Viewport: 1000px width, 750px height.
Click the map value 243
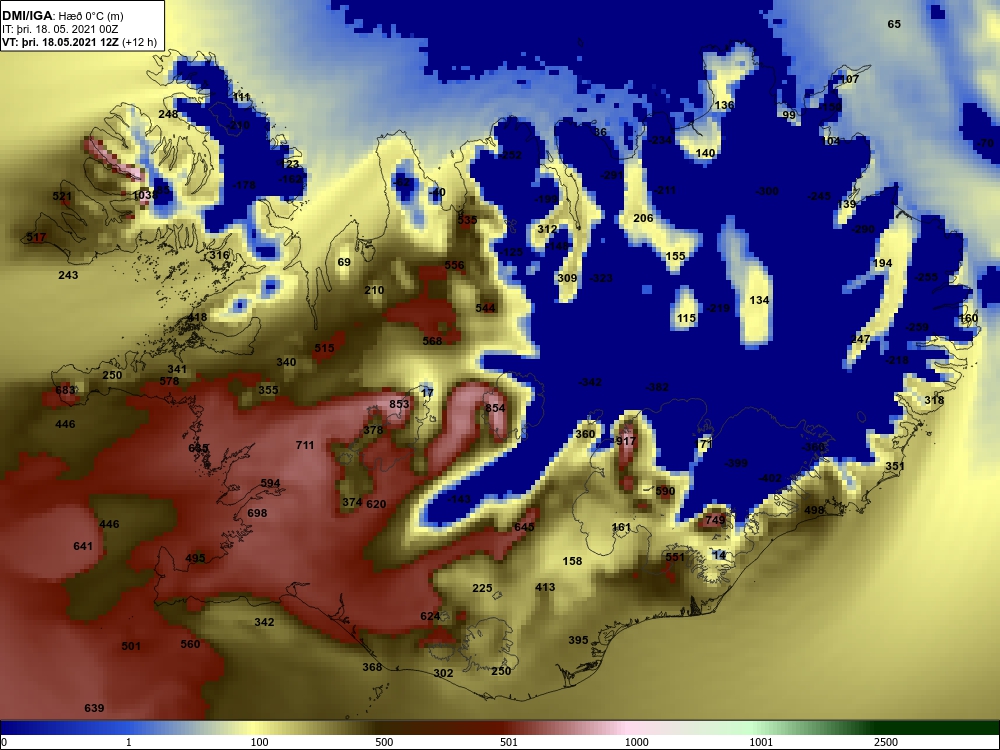coord(68,276)
